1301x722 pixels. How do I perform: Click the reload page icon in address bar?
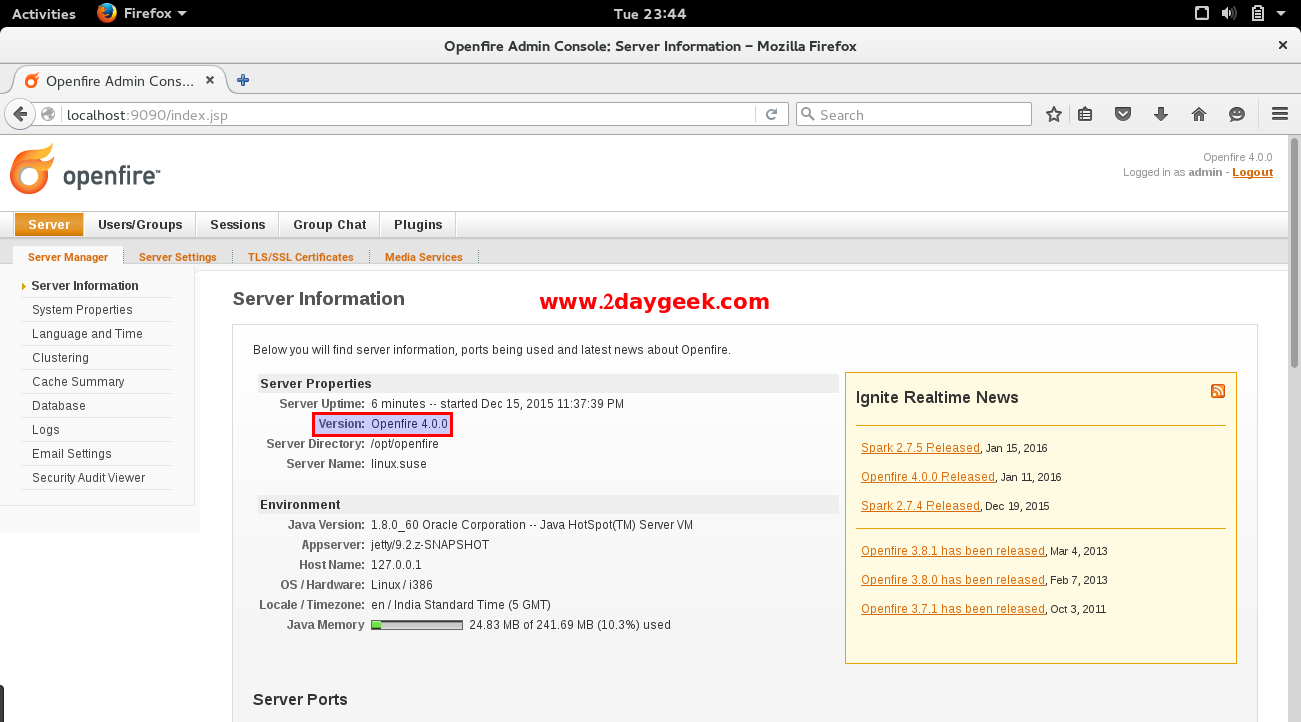click(771, 115)
